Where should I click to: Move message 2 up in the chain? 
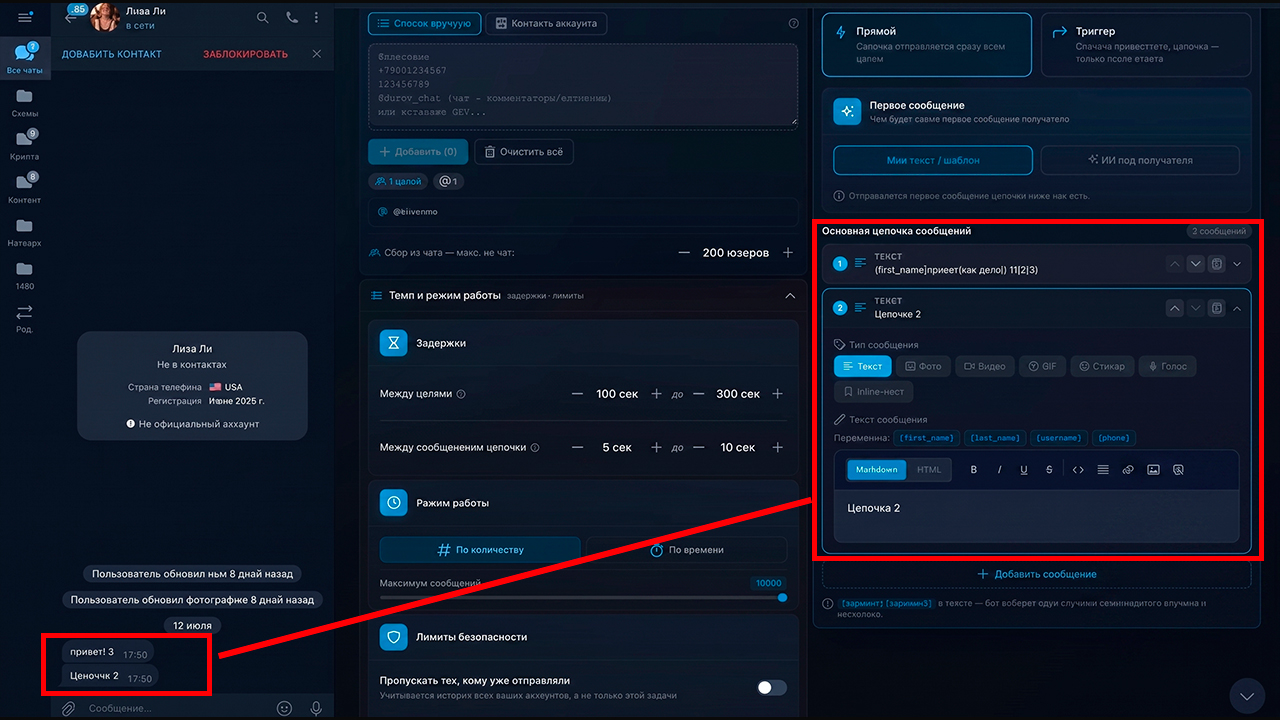coord(1174,308)
